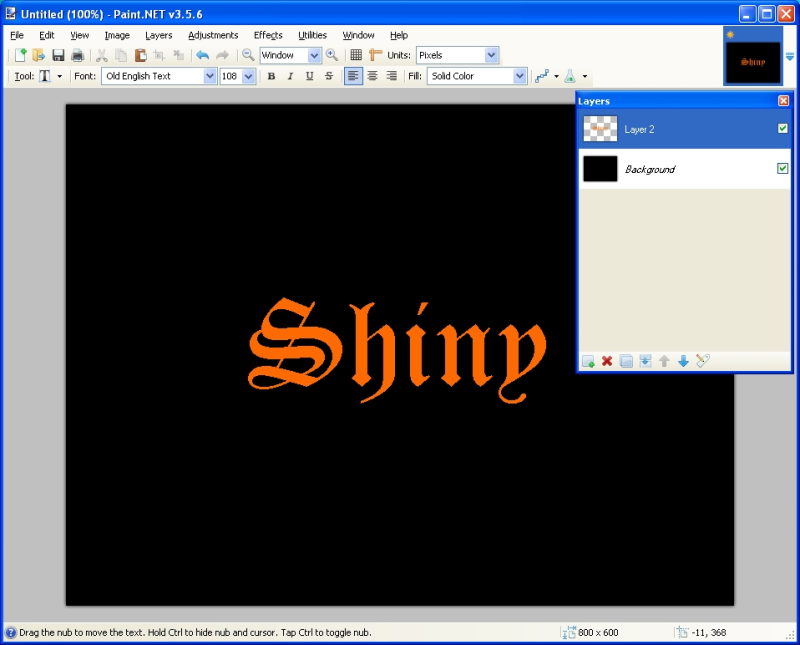The image size is (800, 645).
Task: Click the Add New Layer icon
Action: (x=588, y=361)
